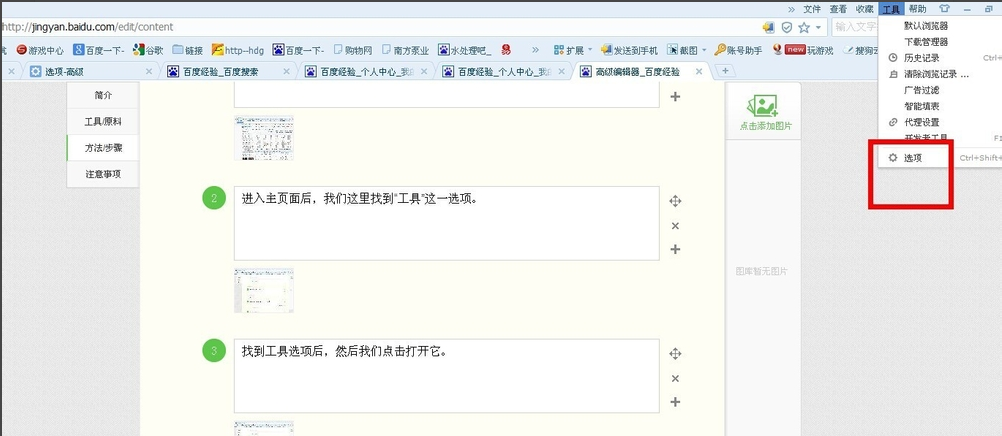
Task: Open the 帮助 menu
Action: pyautogui.click(x=917, y=9)
